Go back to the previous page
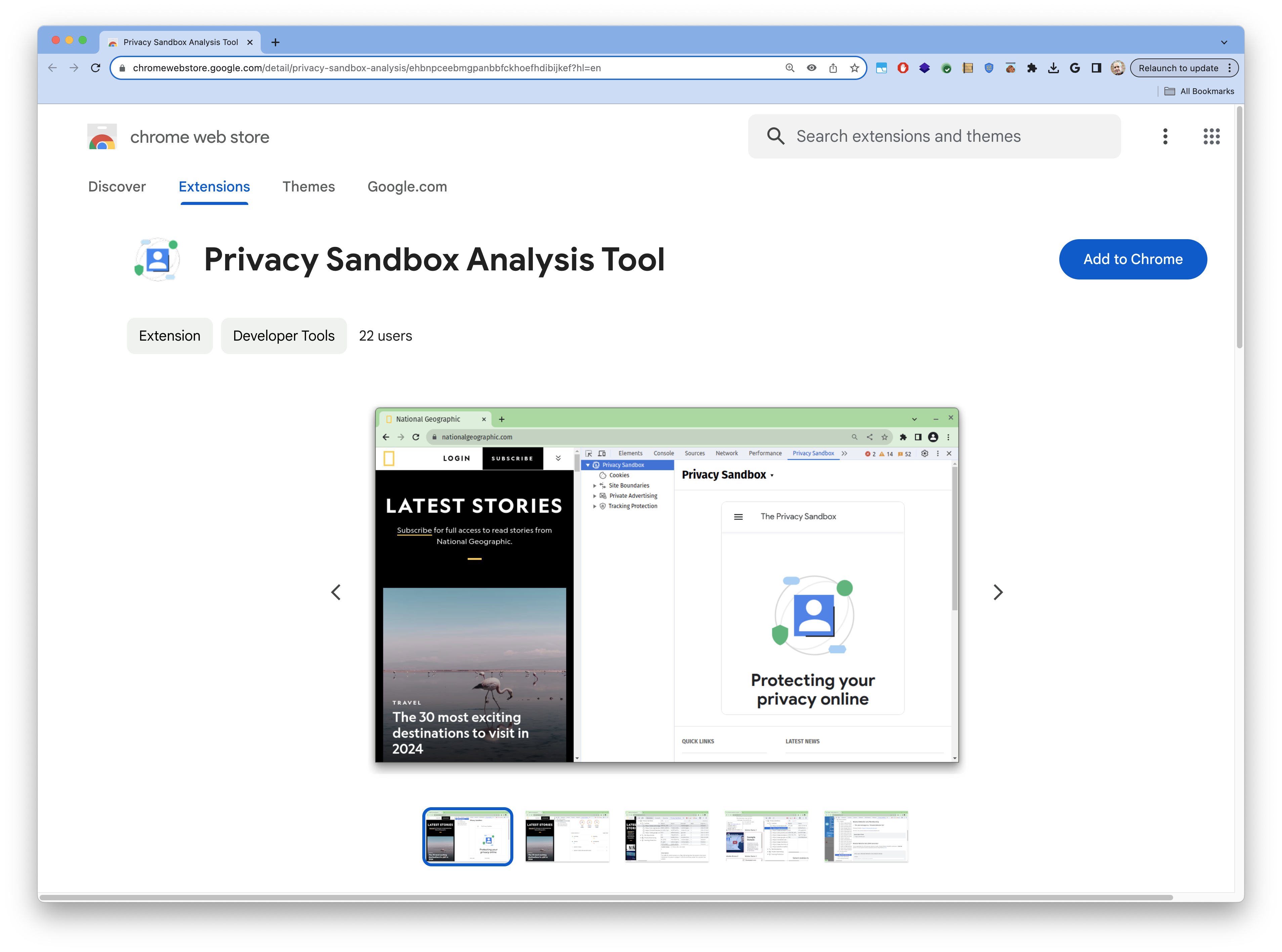The width and height of the screenshot is (1282, 952). (x=52, y=68)
